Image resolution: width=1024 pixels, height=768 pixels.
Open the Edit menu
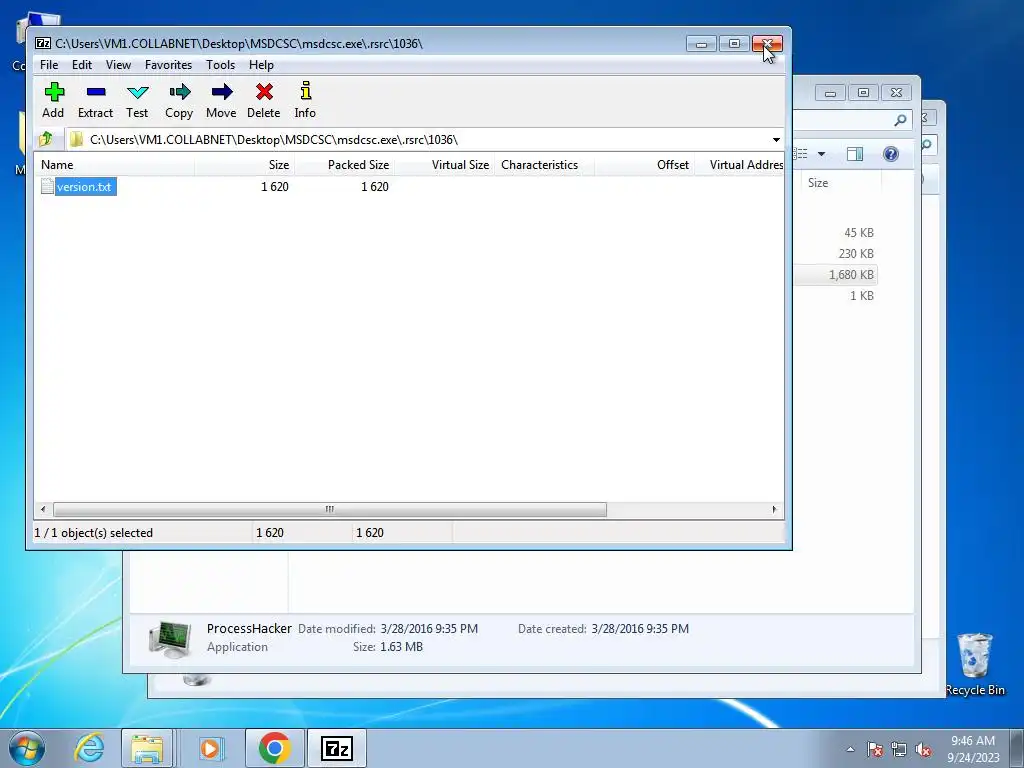click(82, 65)
